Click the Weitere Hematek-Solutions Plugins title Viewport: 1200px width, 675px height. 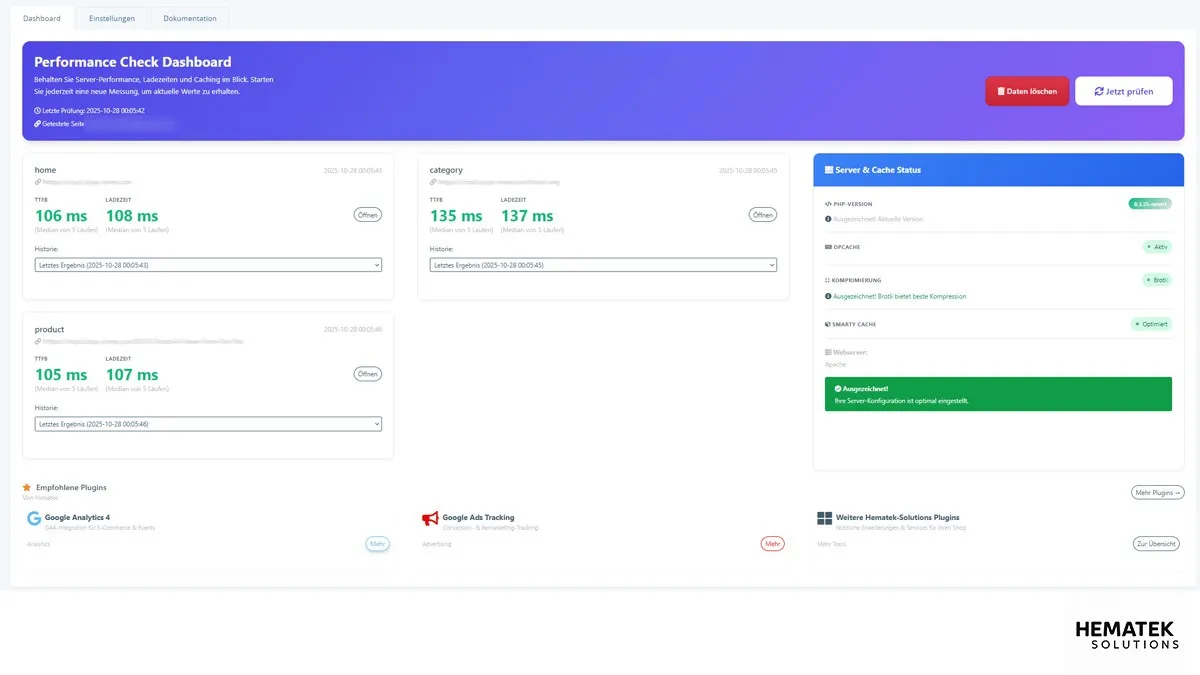click(x=898, y=518)
